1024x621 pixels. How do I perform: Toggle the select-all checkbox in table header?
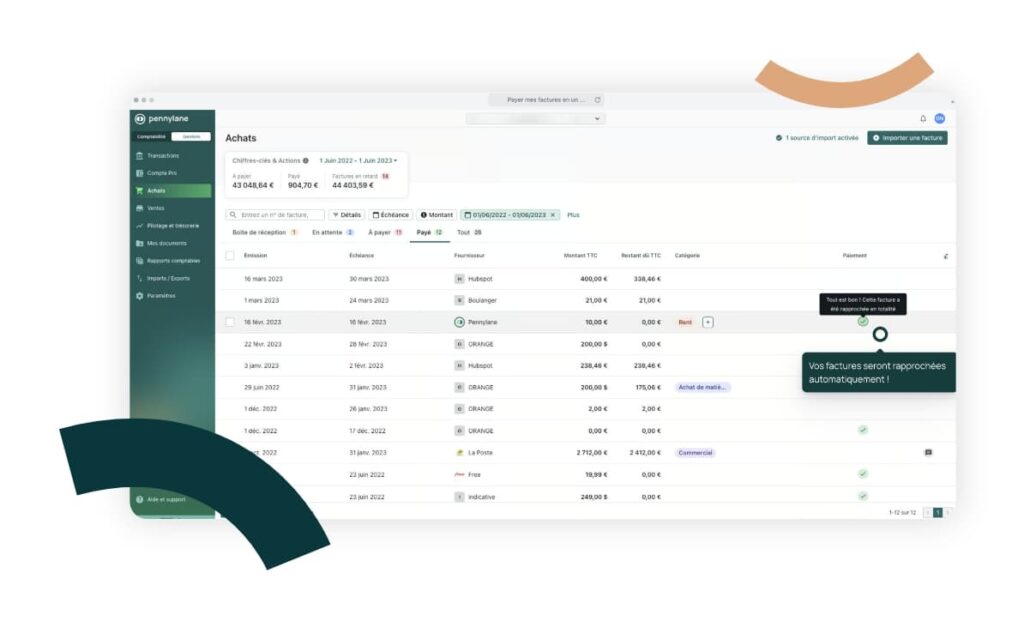230,256
